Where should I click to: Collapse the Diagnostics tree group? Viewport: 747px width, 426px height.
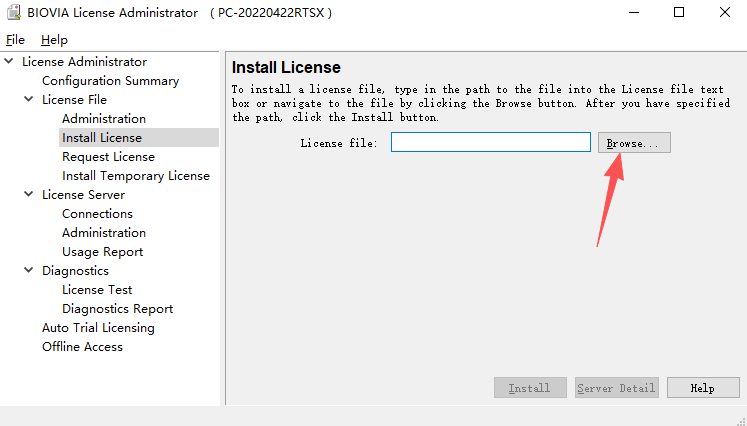(x=29, y=271)
